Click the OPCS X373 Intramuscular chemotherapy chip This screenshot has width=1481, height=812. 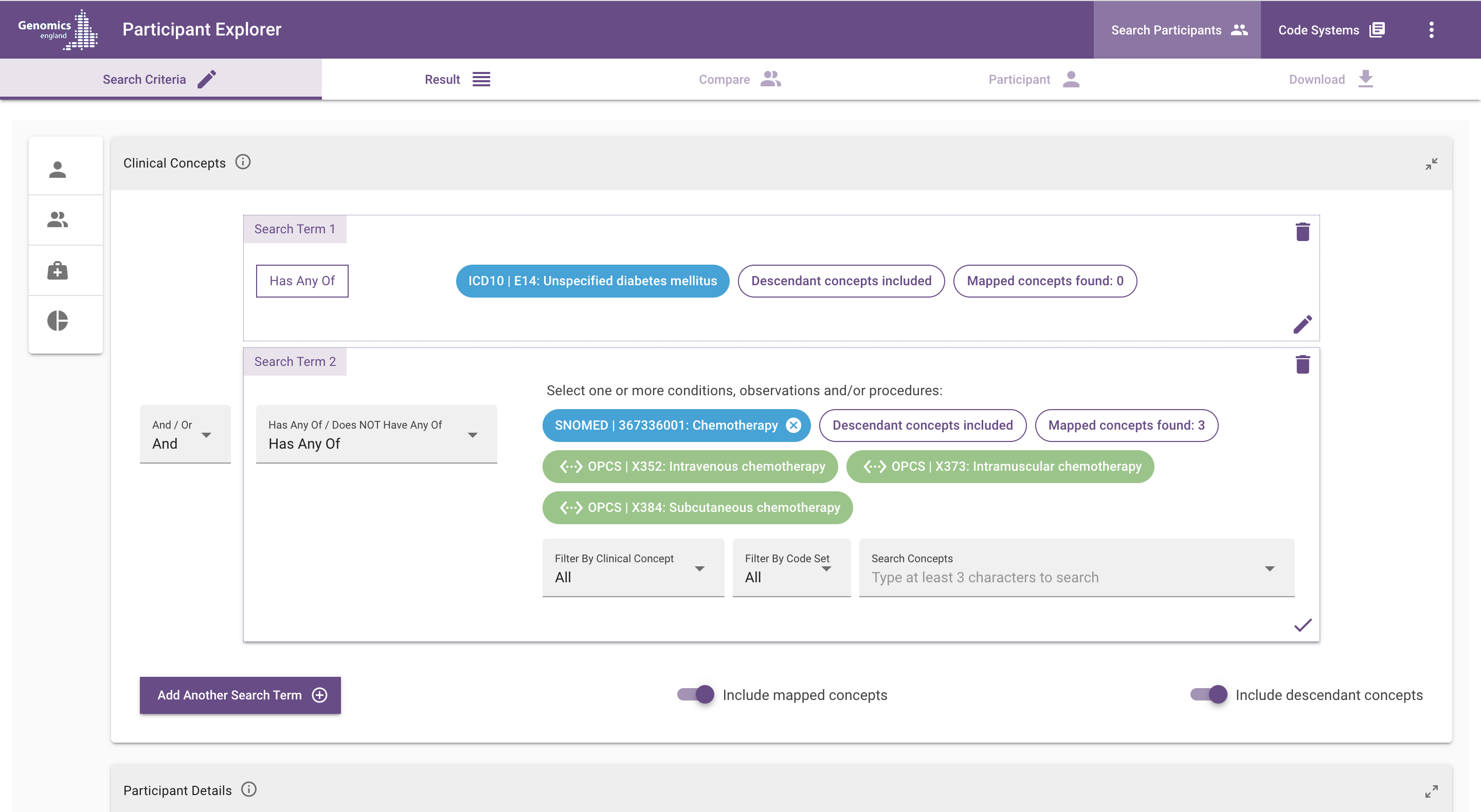[1000, 467]
